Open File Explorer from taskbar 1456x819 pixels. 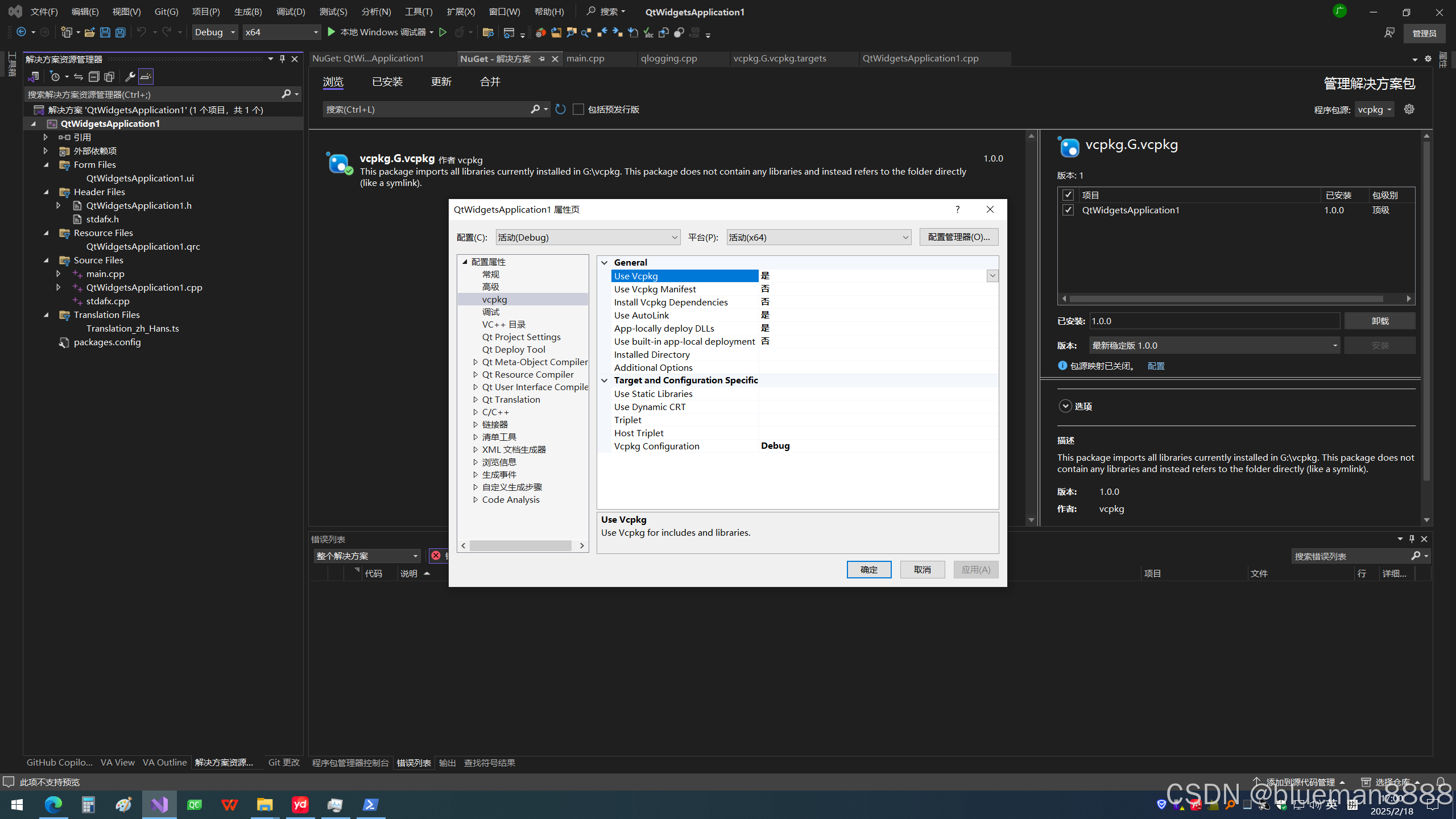[265, 805]
